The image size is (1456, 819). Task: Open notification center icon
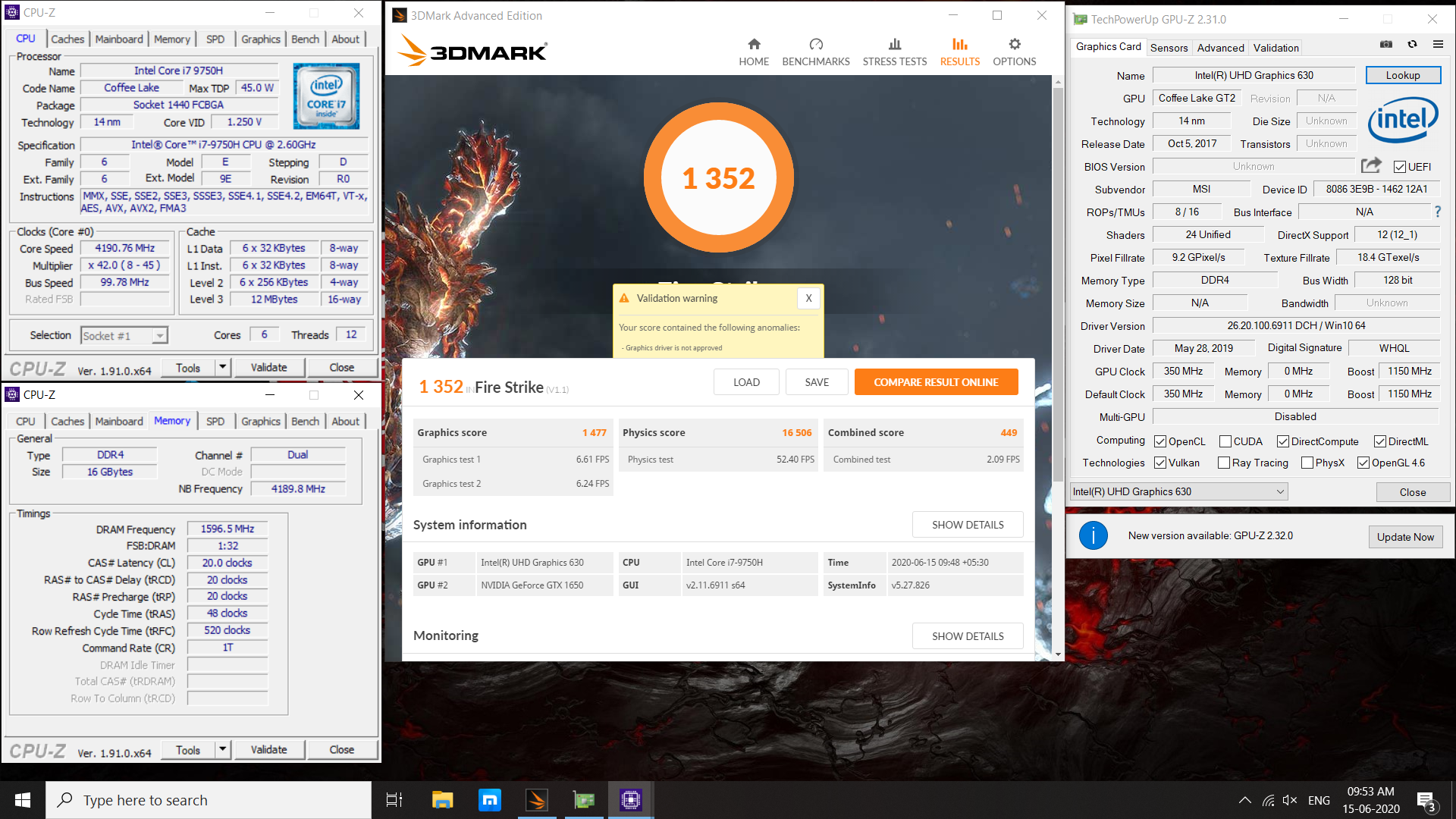[x=1426, y=801]
